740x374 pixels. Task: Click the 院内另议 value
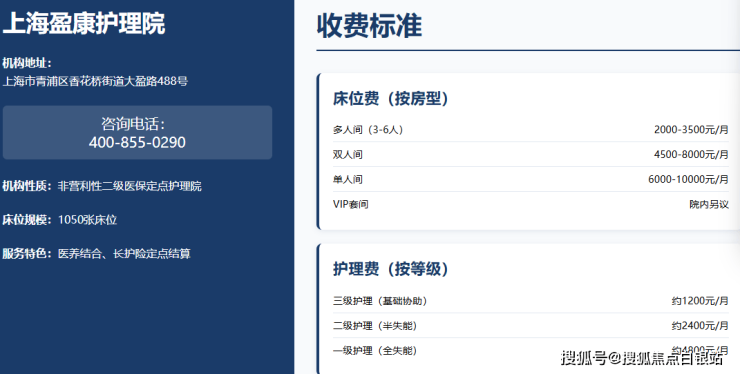pyautogui.click(x=709, y=204)
